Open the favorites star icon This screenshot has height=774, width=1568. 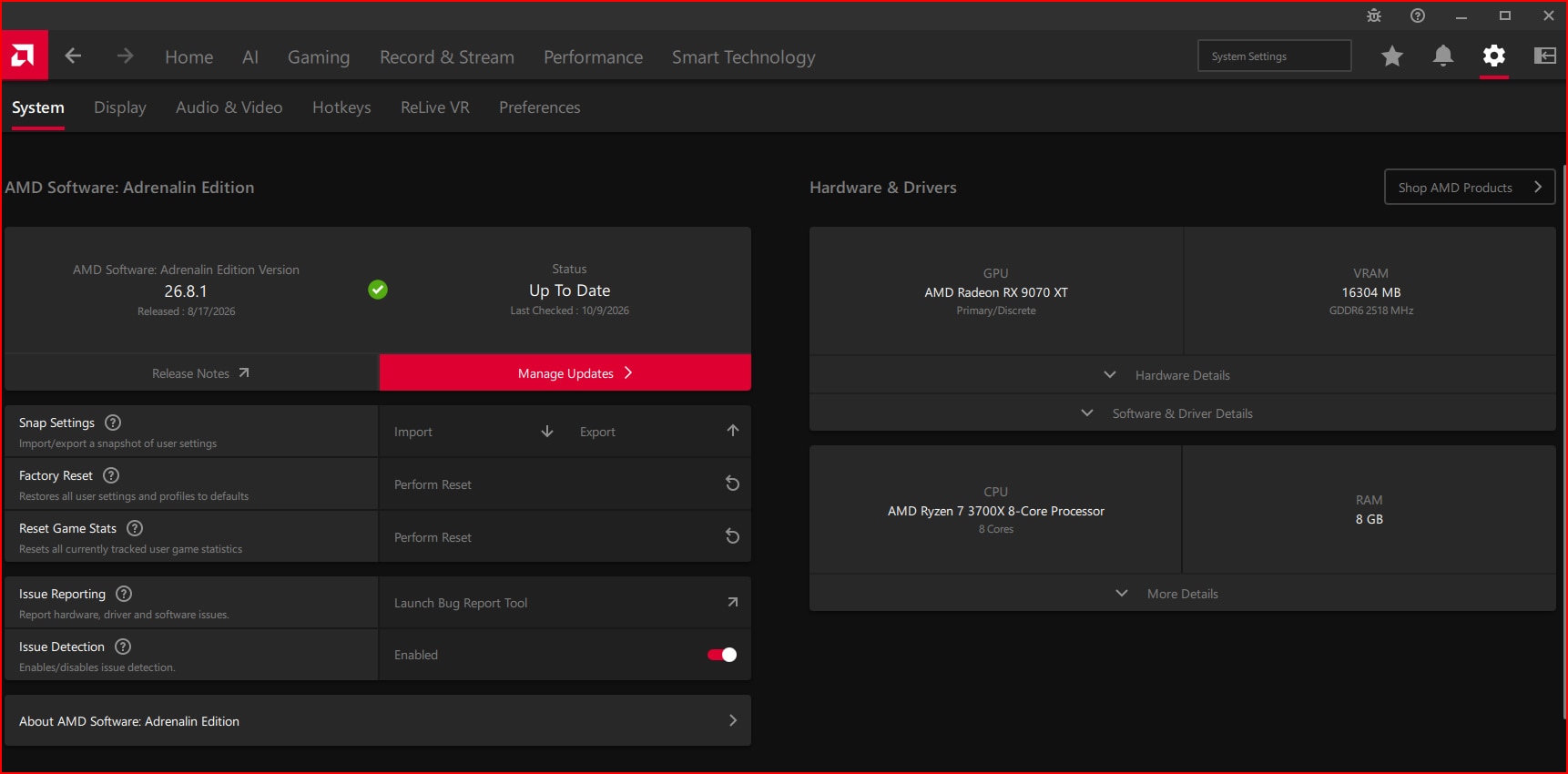pos(1391,56)
